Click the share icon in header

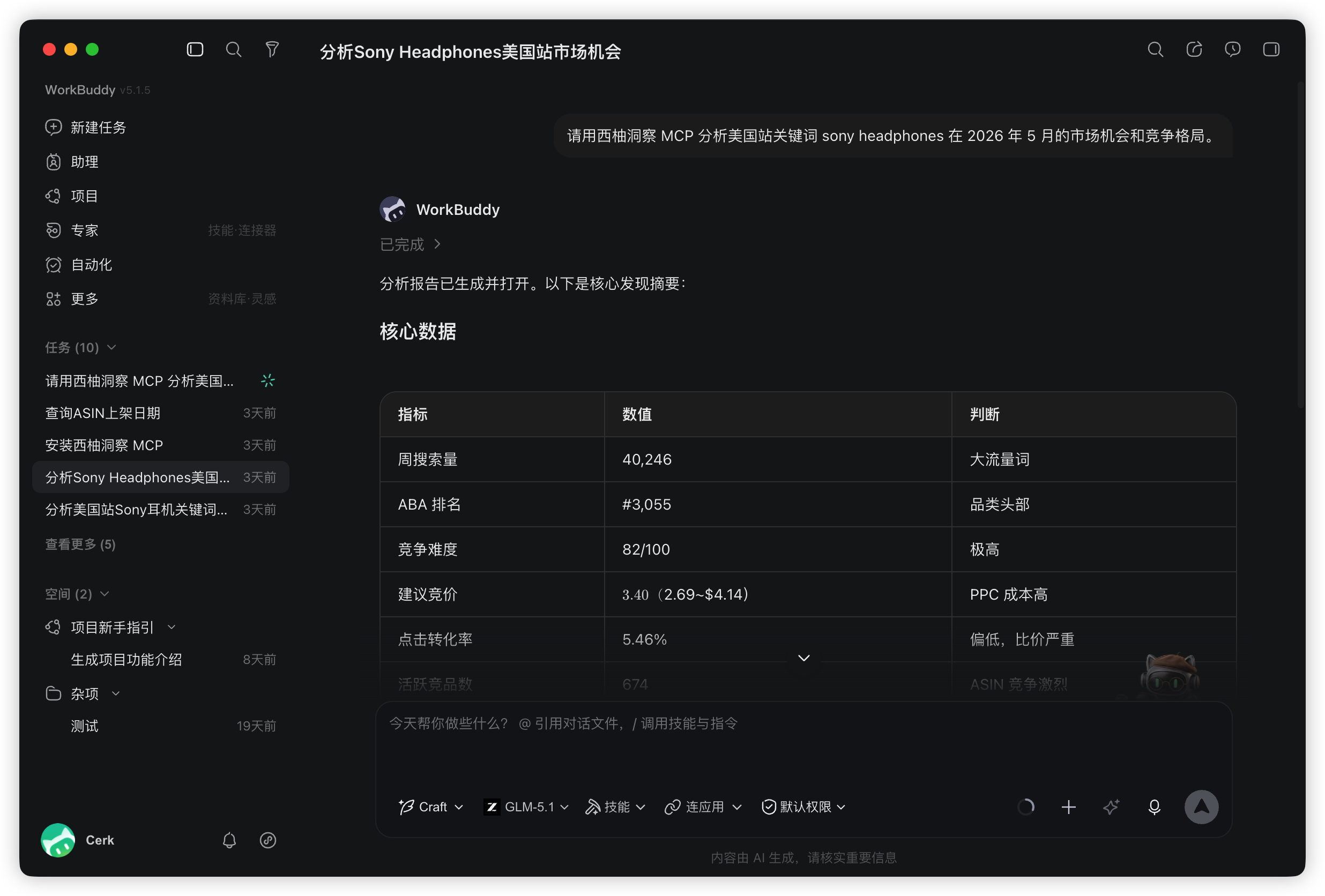click(1194, 50)
